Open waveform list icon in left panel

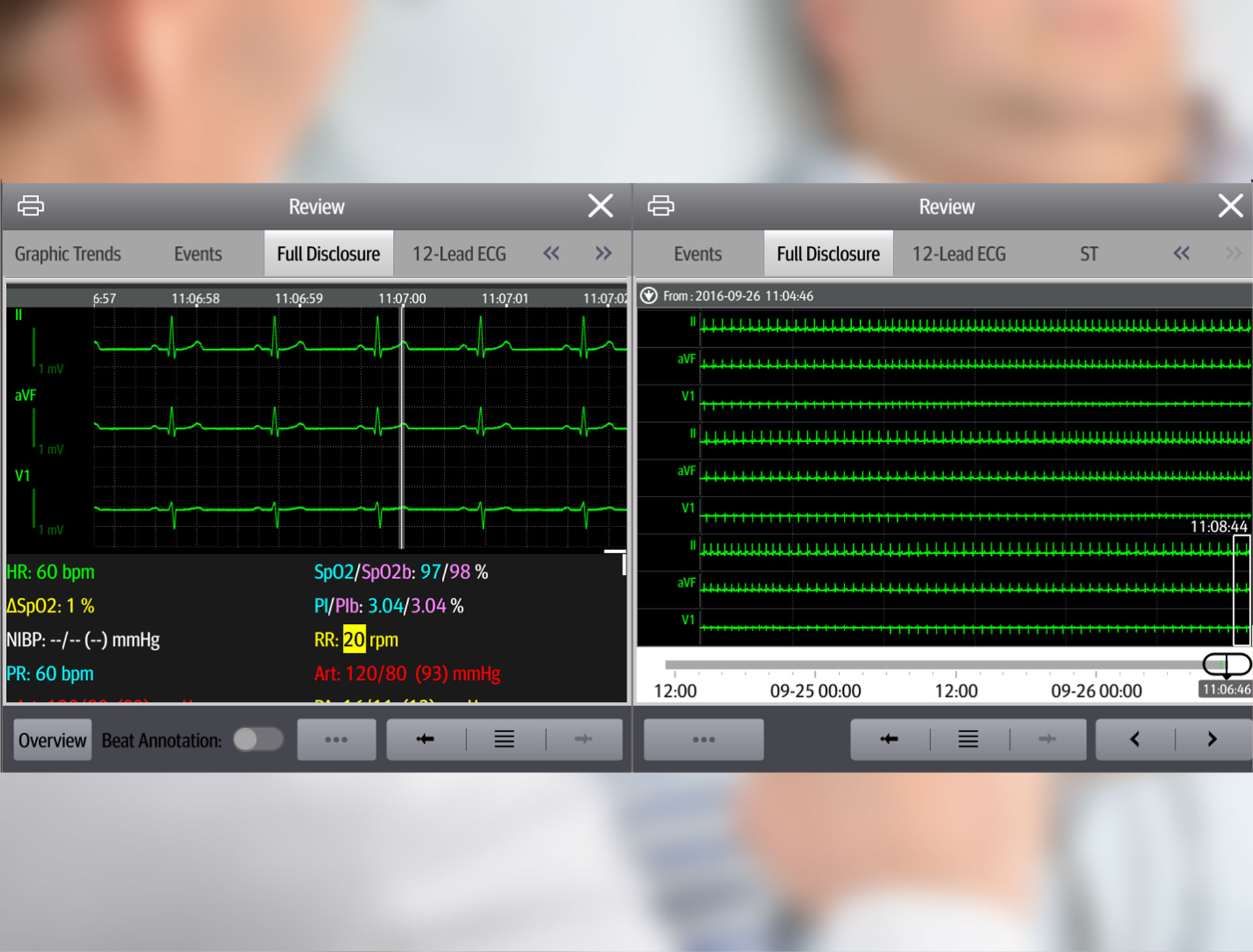pos(504,739)
